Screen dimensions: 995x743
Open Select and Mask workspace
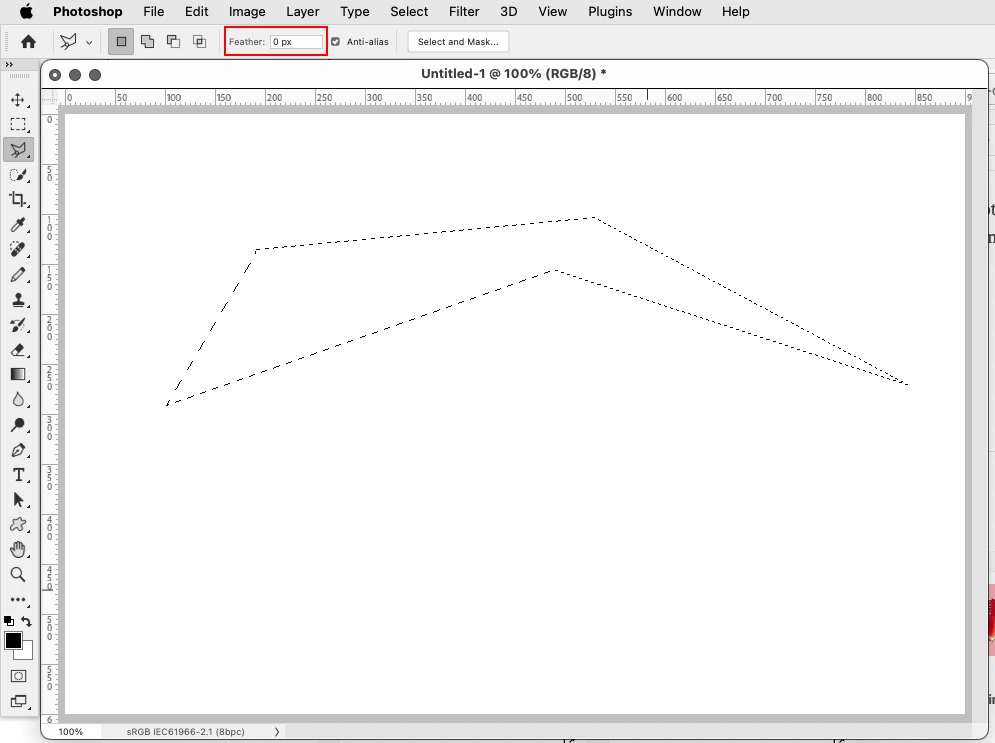(x=458, y=42)
